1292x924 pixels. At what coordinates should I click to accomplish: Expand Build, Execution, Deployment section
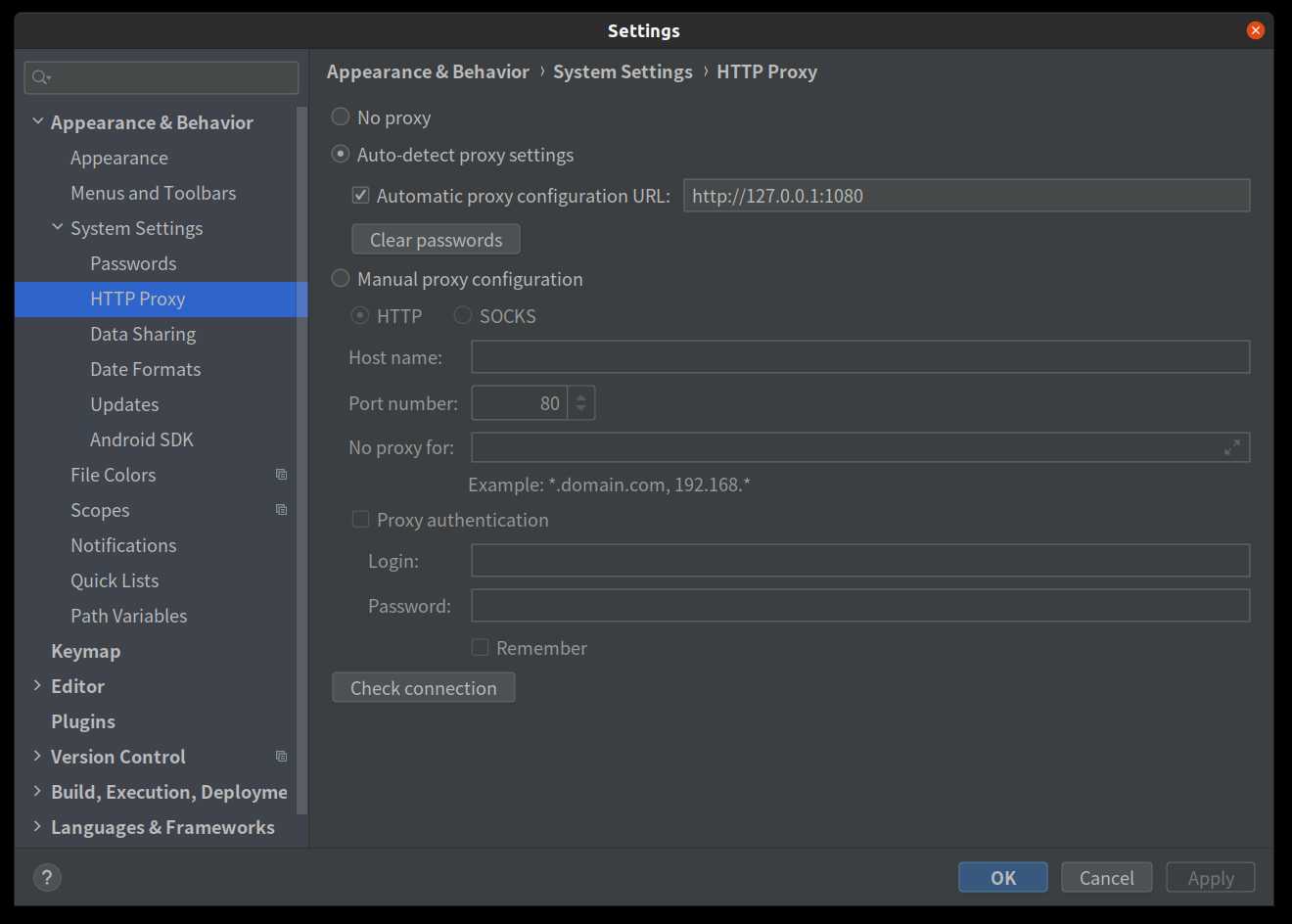click(37, 791)
